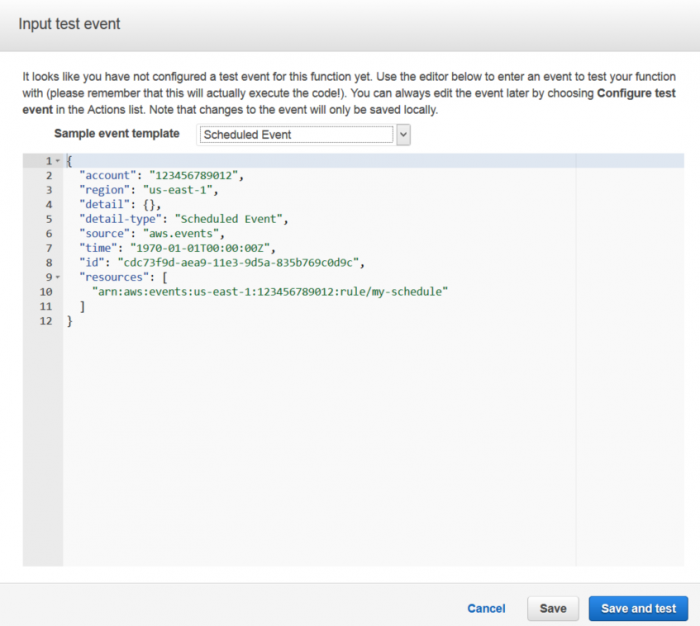Image resolution: width=700 pixels, height=626 pixels.
Task: Click the Cancel link
Action: point(486,609)
